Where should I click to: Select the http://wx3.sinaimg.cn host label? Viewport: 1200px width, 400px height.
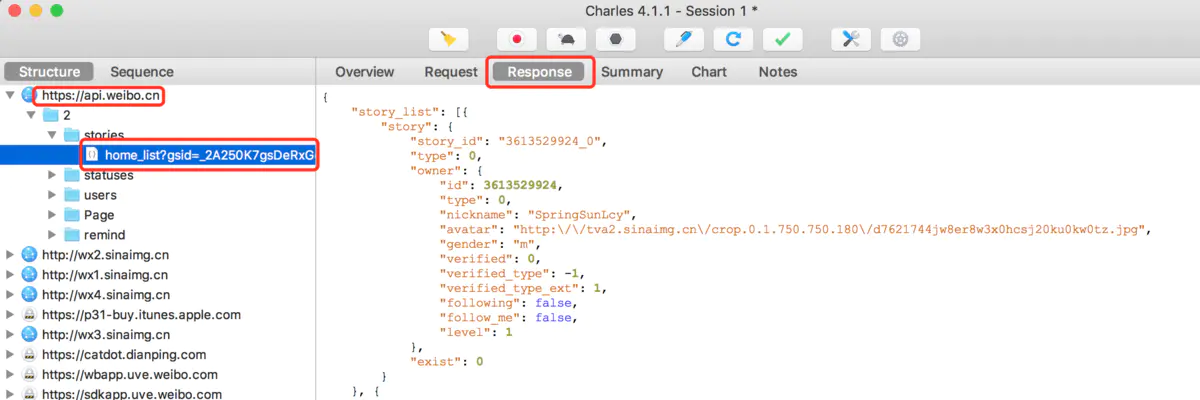click(105, 335)
